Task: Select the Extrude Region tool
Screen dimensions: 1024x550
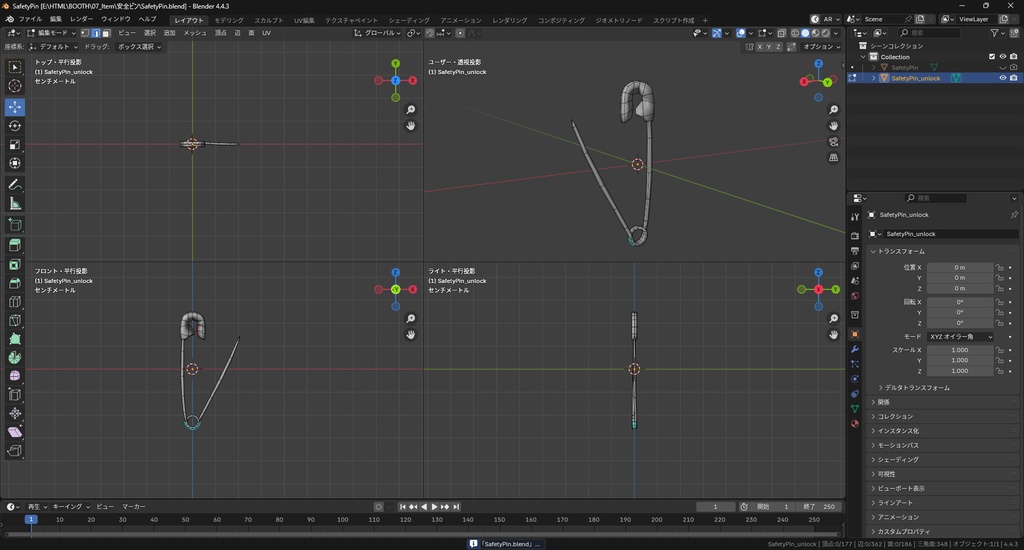Action: (x=14, y=246)
